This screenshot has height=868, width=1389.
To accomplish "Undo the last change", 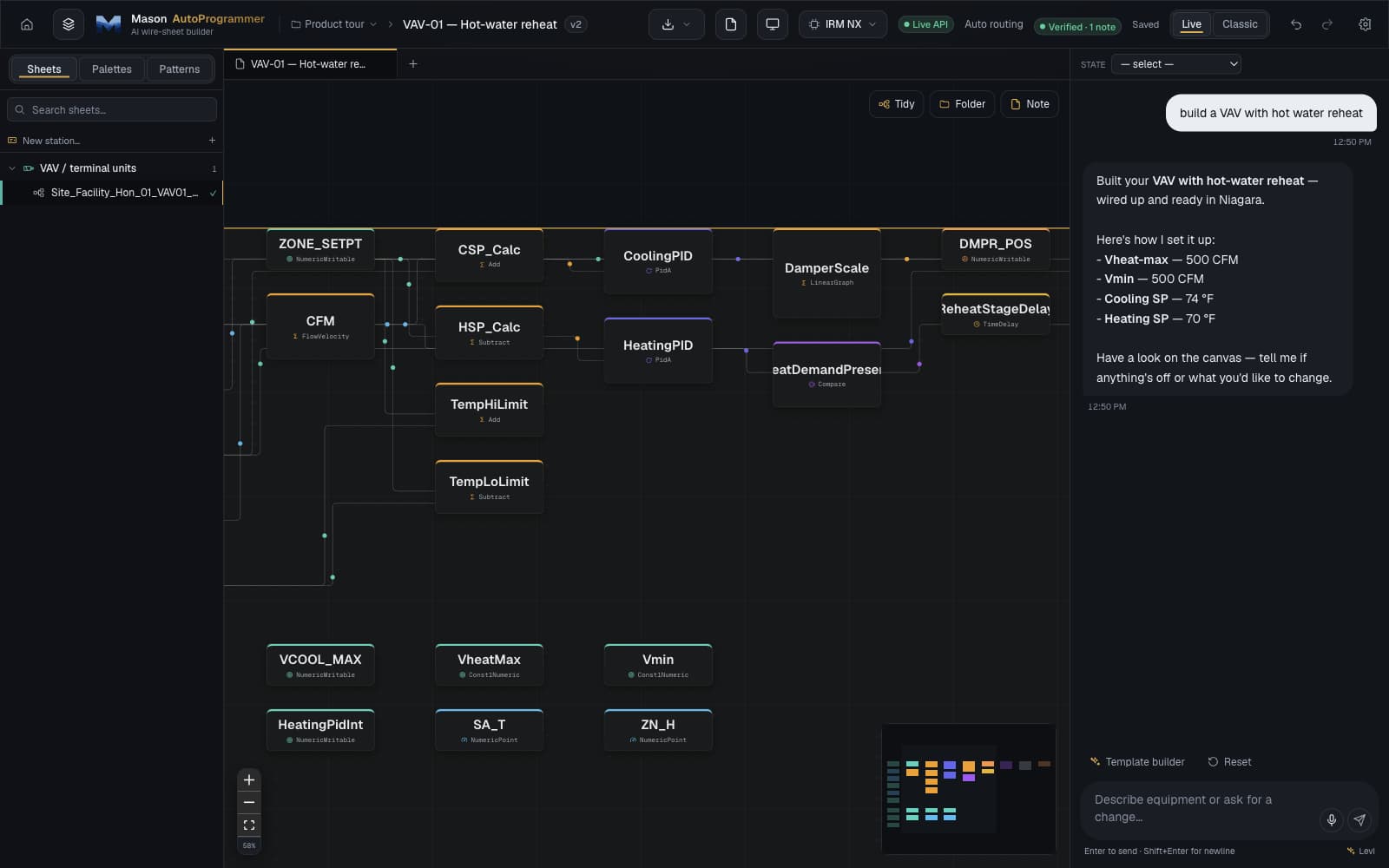I will [1295, 24].
